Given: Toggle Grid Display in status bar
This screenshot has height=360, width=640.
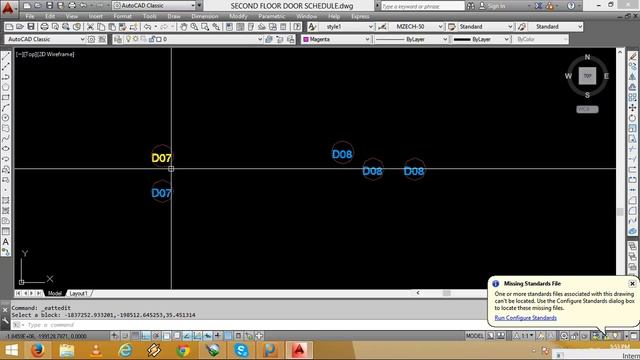Looking at the screenshot, I should pyautogui.click(x=135, y=336).
